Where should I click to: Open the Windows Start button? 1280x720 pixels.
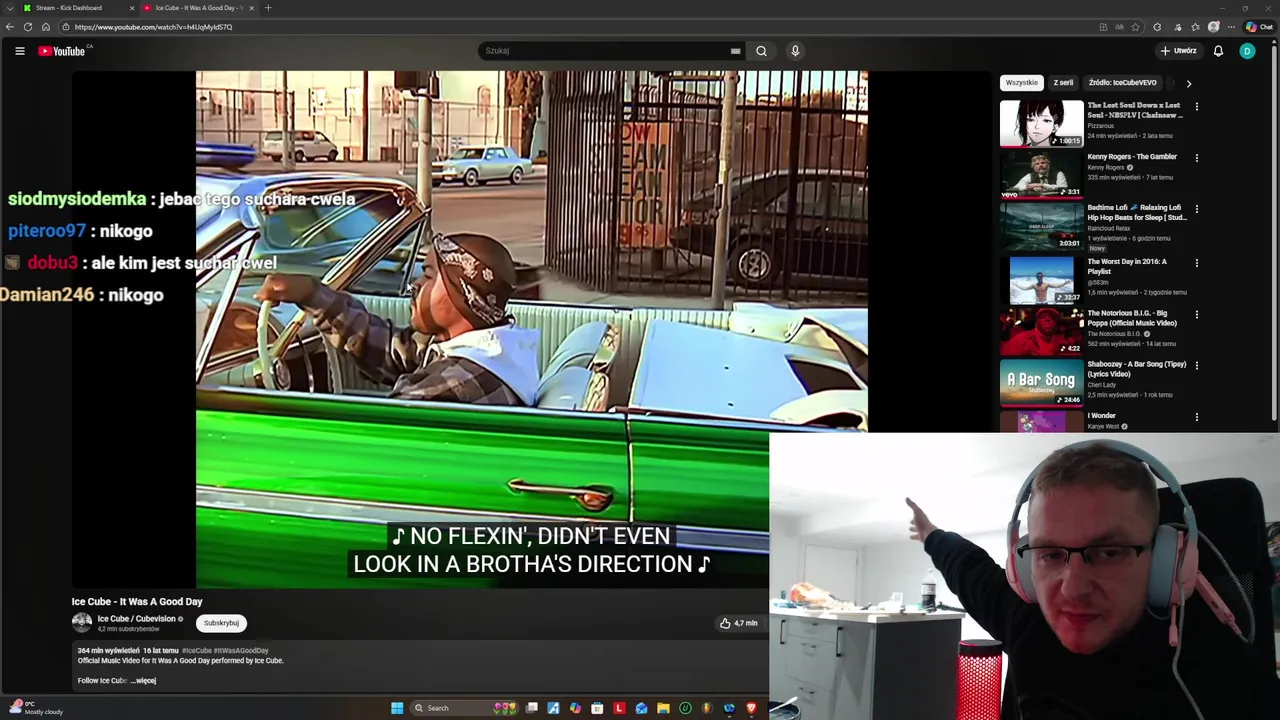[x=397, y=708]
